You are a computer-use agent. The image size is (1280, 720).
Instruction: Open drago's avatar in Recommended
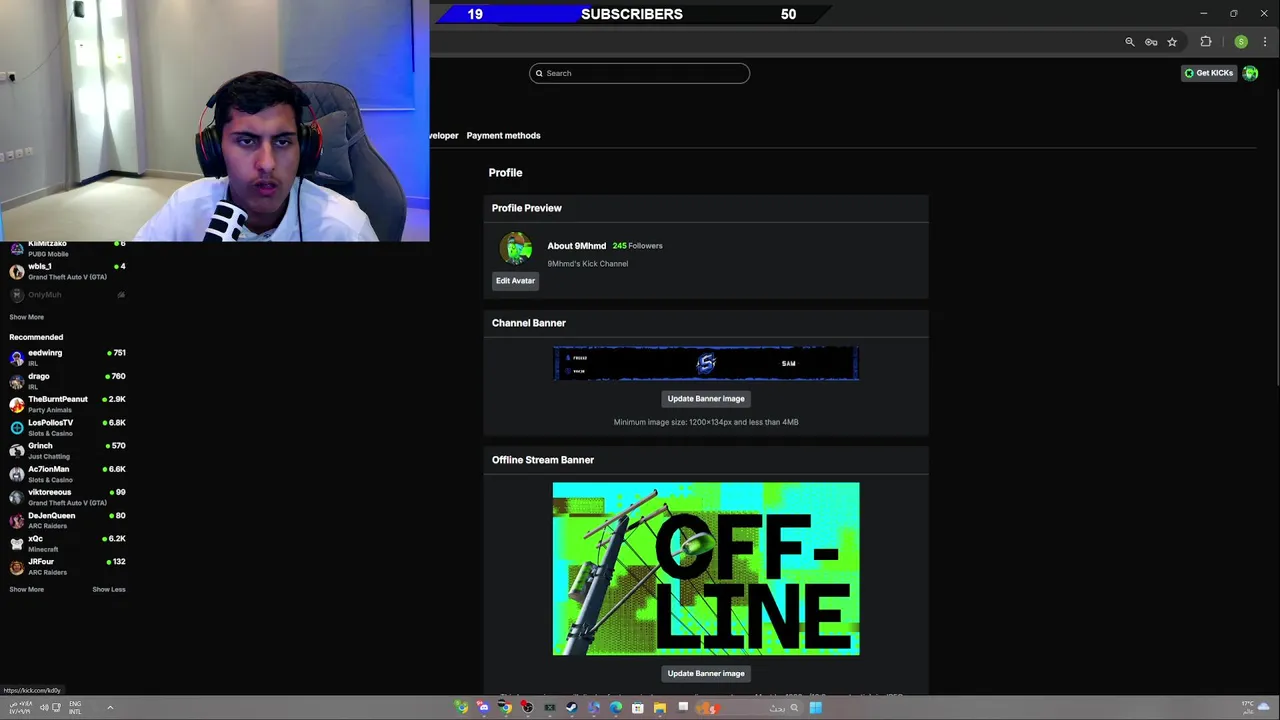point(17,381)
